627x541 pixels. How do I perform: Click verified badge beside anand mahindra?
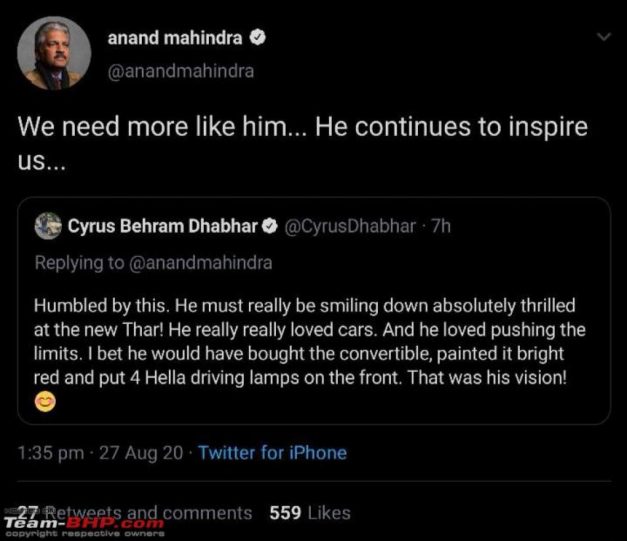257,39
